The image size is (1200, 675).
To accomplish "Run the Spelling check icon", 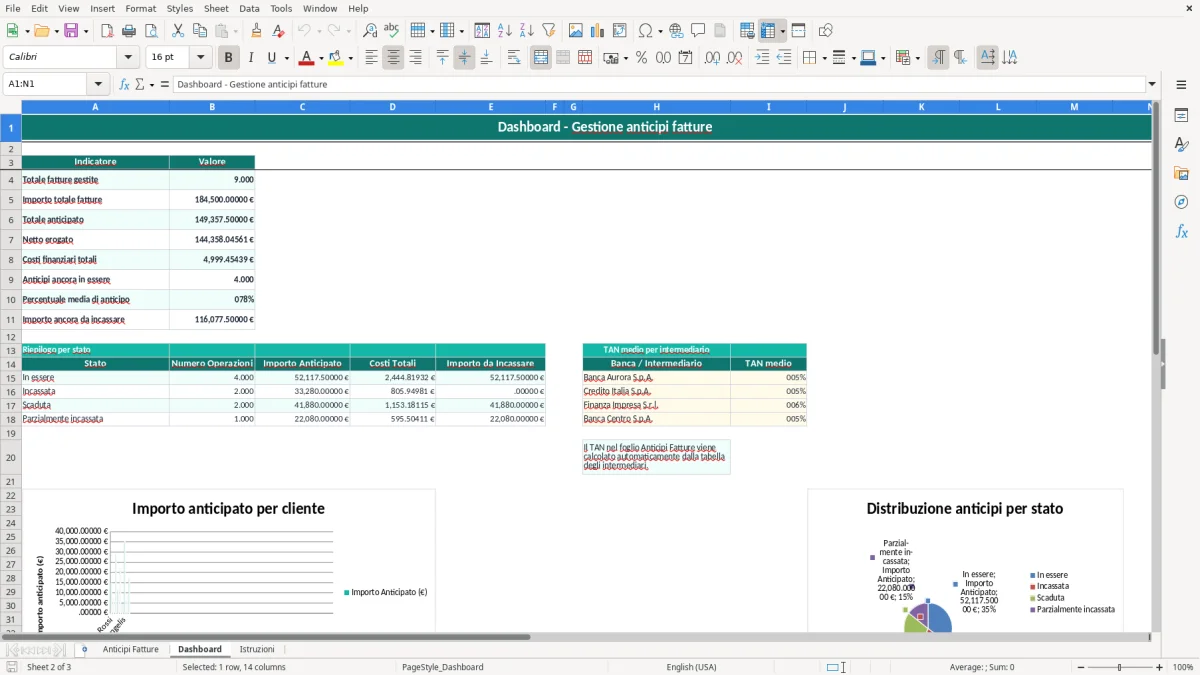I will pyautogui.click(x=392, y=31).
